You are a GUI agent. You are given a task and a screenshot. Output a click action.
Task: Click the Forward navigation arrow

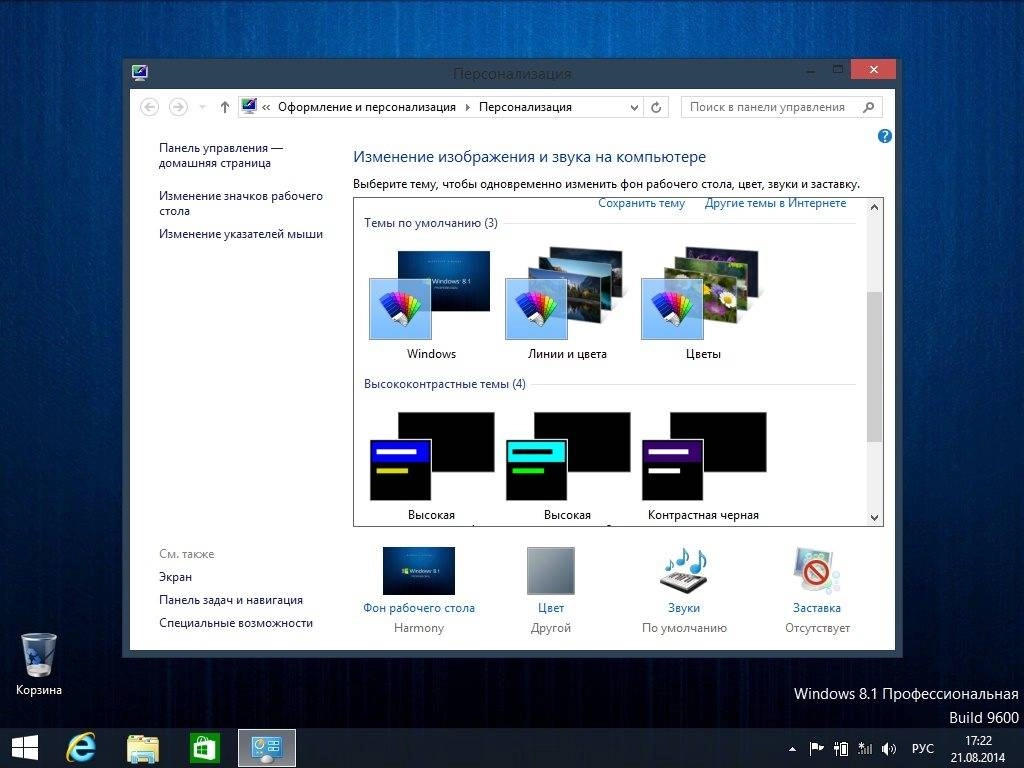pos(178,107)
